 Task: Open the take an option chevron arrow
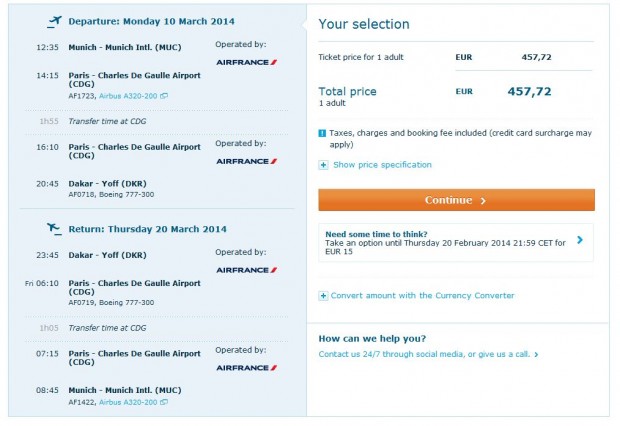580,240
